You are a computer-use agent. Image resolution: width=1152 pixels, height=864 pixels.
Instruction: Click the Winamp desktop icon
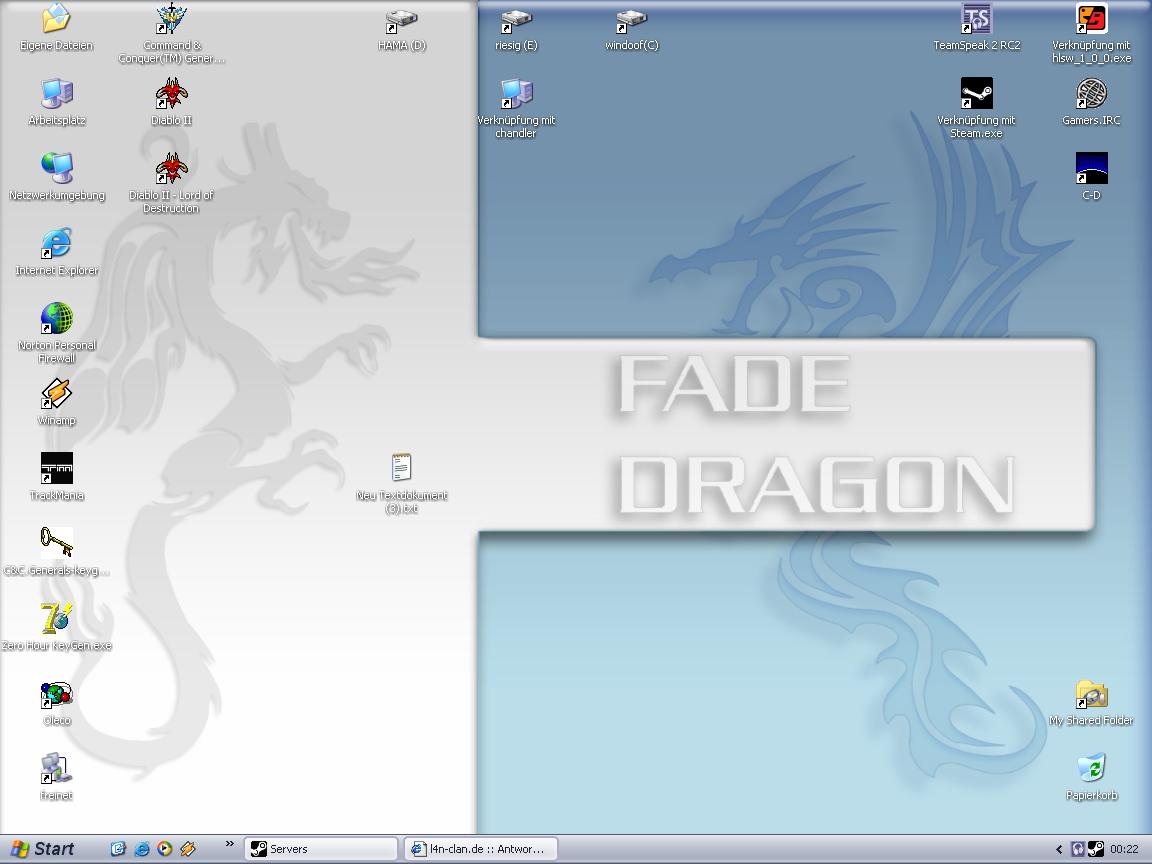tap(56, 395)
